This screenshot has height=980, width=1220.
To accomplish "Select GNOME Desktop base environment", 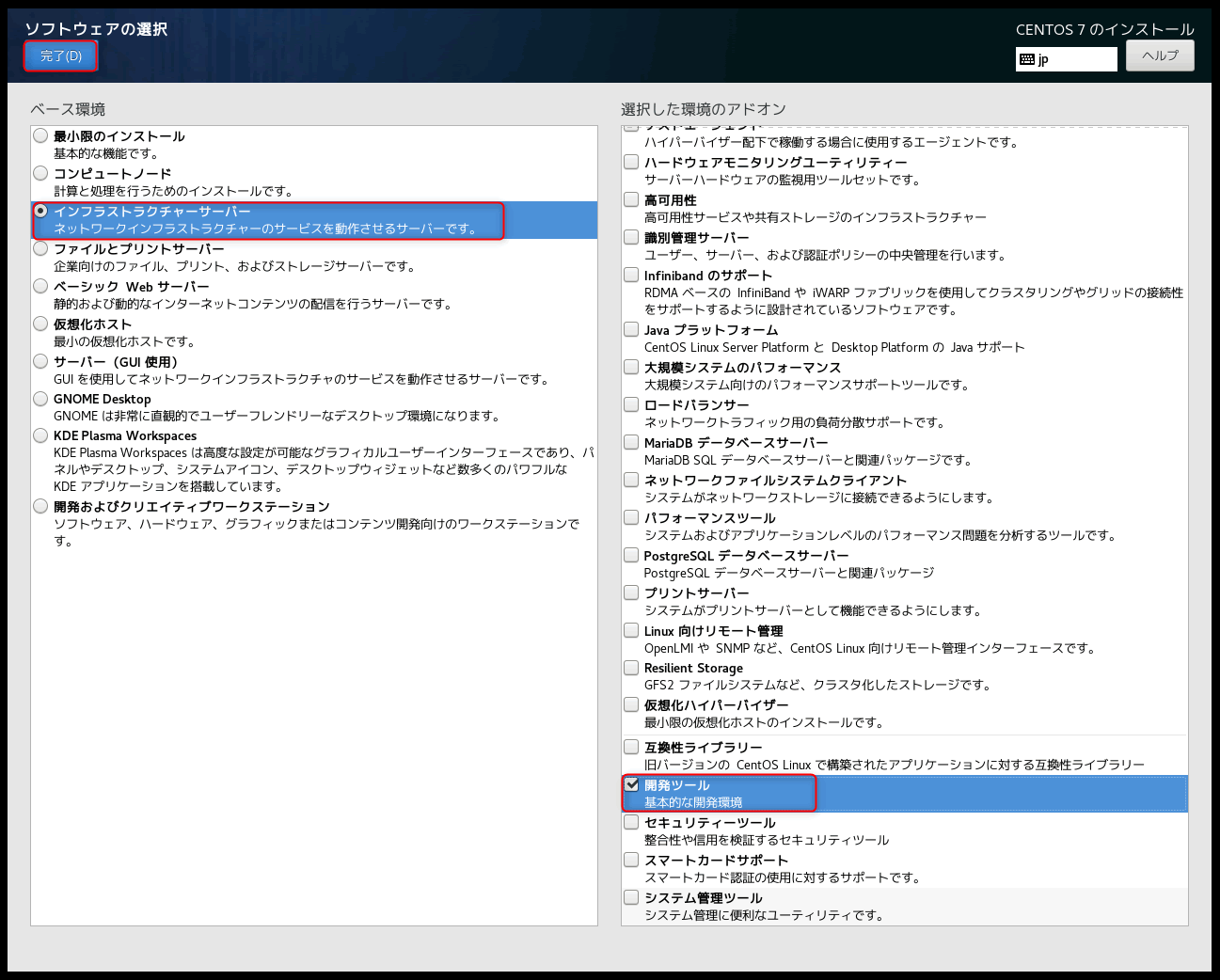I will point(40,399).
